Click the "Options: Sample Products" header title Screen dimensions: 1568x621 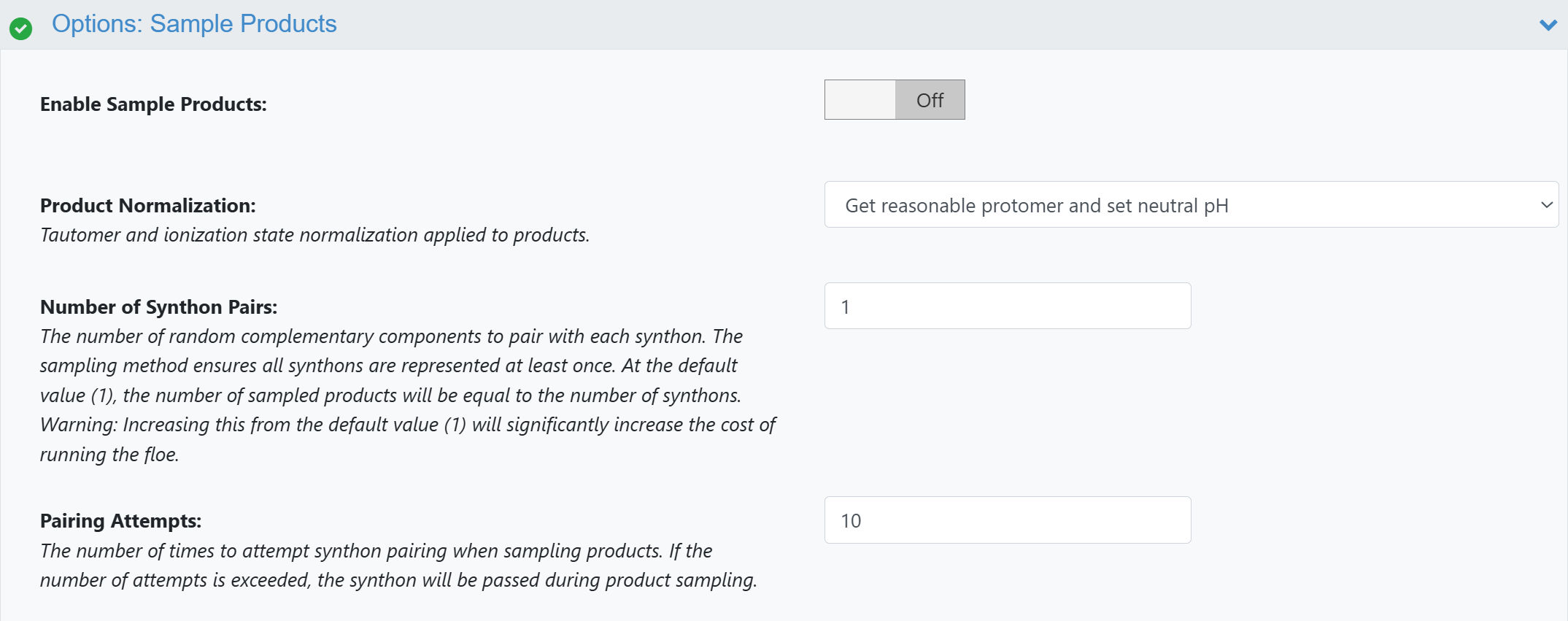tap(194, 24)
